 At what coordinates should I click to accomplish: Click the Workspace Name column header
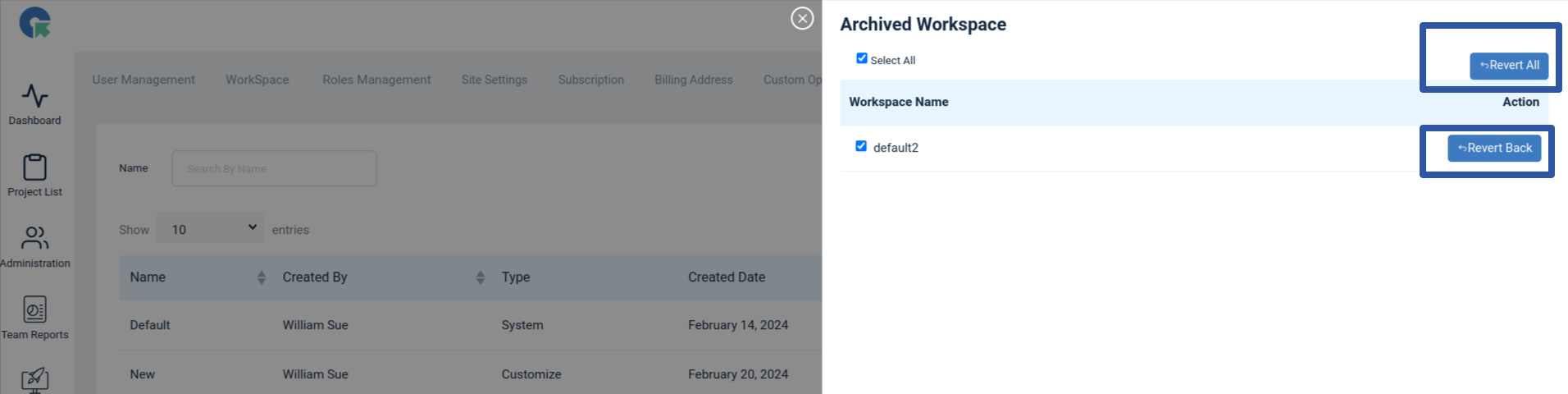tap(899, 102)
